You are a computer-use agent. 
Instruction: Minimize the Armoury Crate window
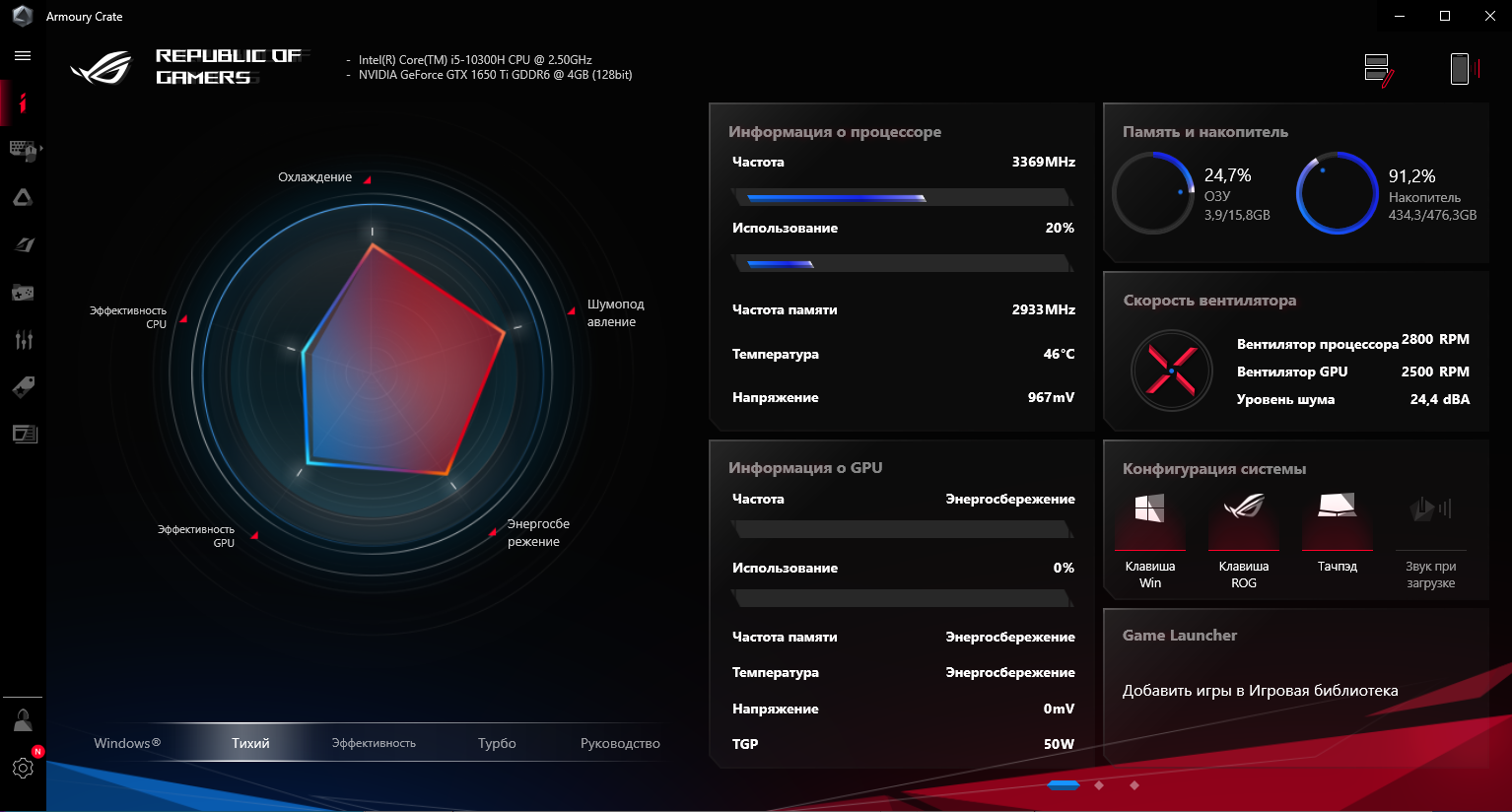pos(1400,16)
